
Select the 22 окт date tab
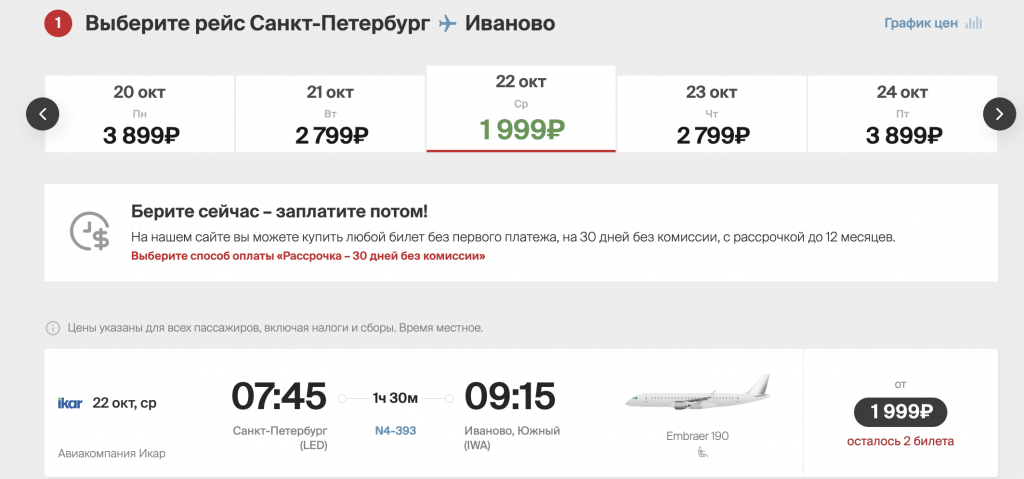tap(521, 108)
